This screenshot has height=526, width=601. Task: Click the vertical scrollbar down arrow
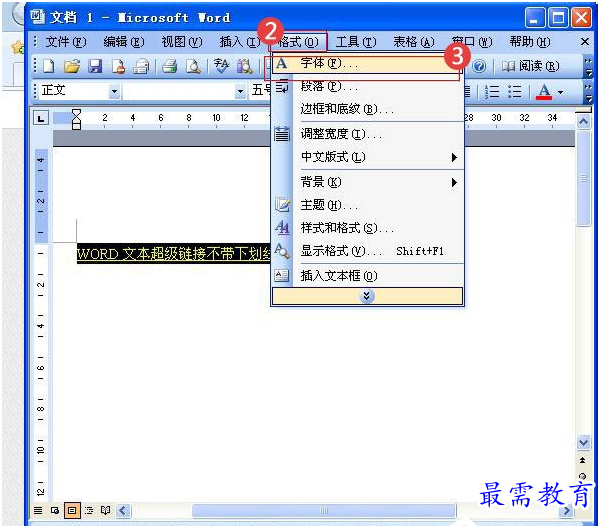tap(583, 443)
